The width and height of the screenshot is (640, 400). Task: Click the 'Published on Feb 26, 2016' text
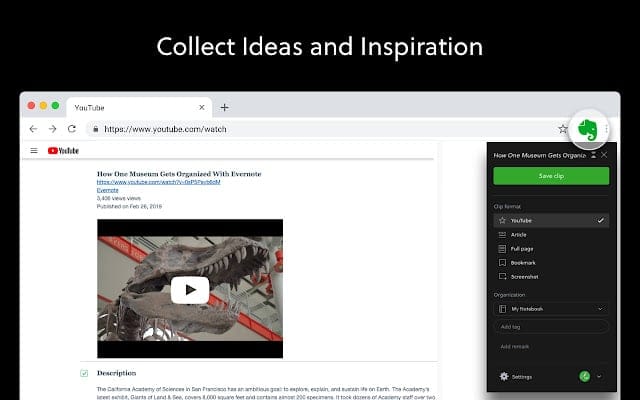coord(129,207)
